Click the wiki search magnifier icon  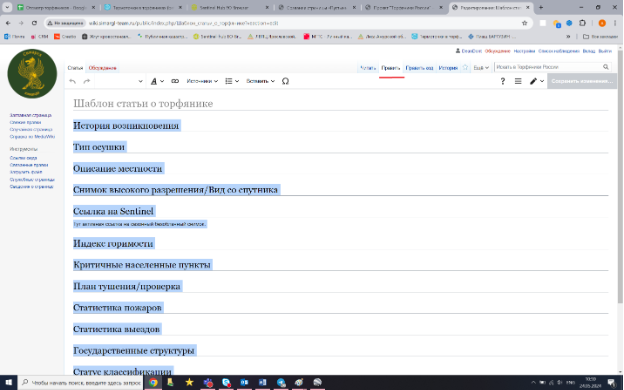(x=606, y=67)
